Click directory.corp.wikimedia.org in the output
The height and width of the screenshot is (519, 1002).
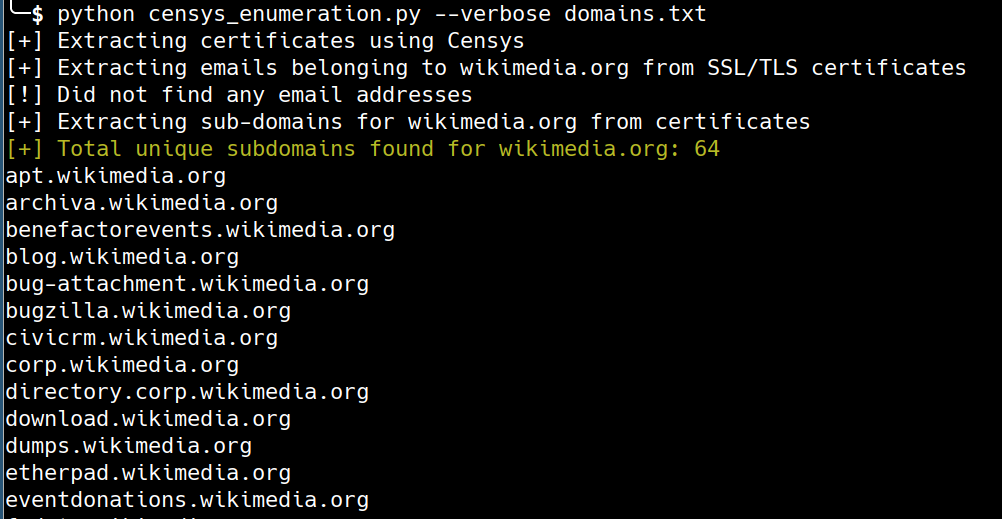187,392
